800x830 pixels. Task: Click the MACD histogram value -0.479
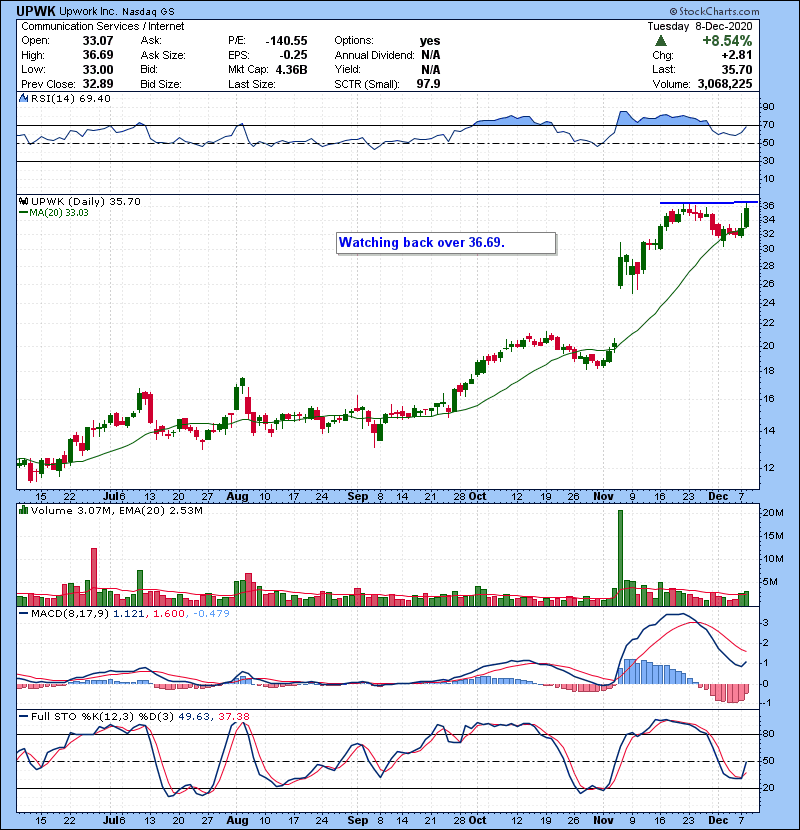(x=211, y=614)
